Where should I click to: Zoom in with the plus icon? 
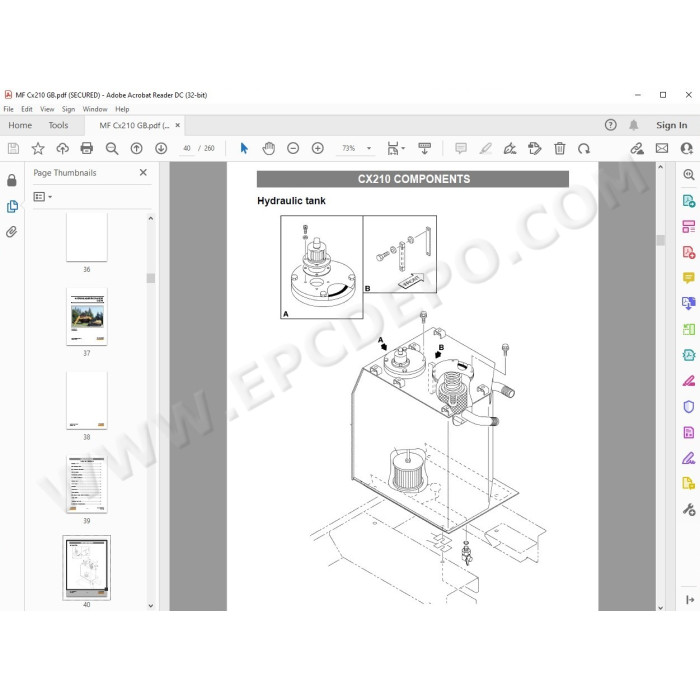tap(317, 148)
